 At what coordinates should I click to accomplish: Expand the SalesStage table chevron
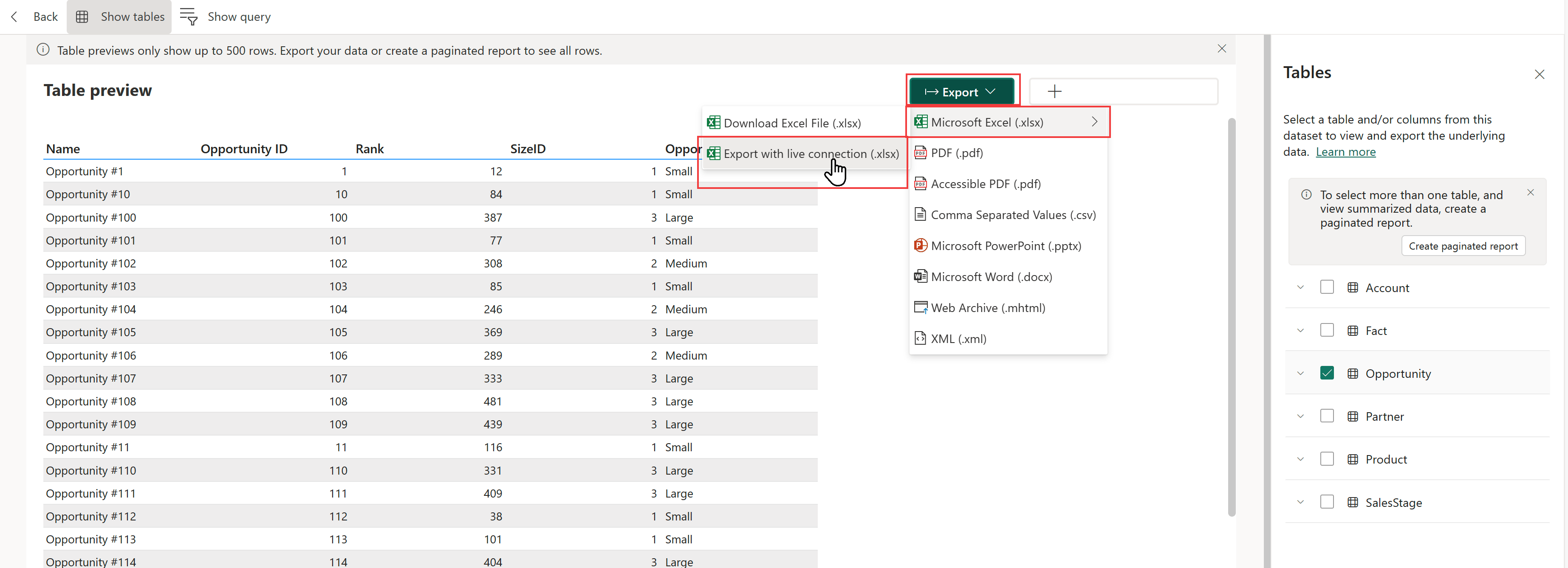(1300, 502)
